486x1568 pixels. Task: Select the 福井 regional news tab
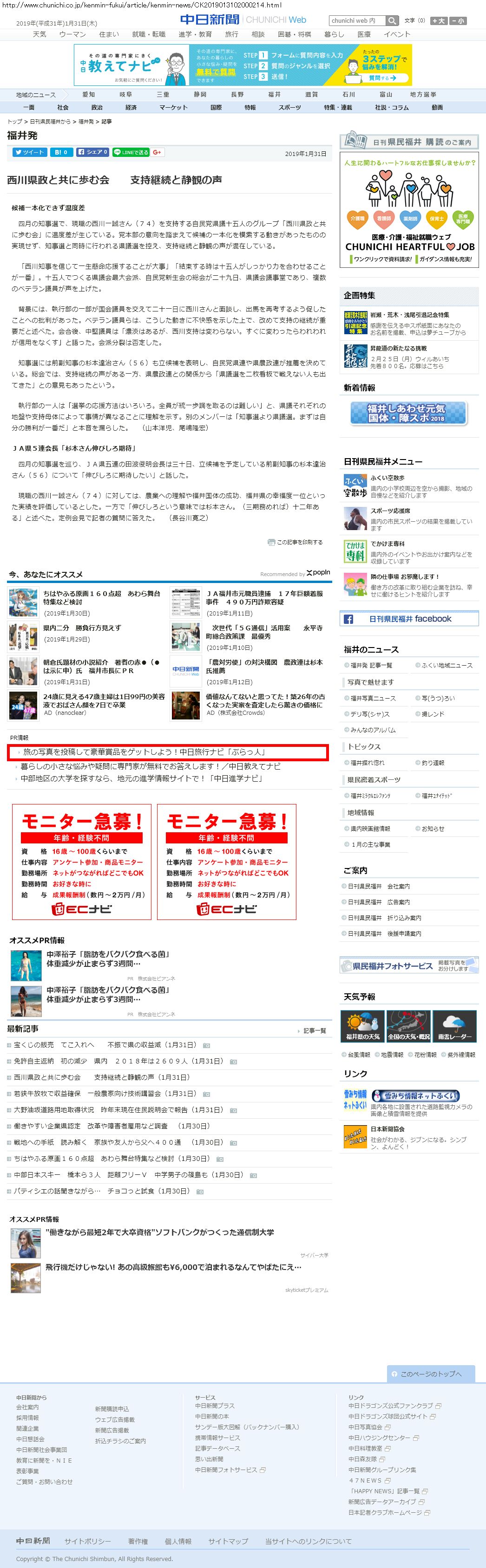(274, 94)
